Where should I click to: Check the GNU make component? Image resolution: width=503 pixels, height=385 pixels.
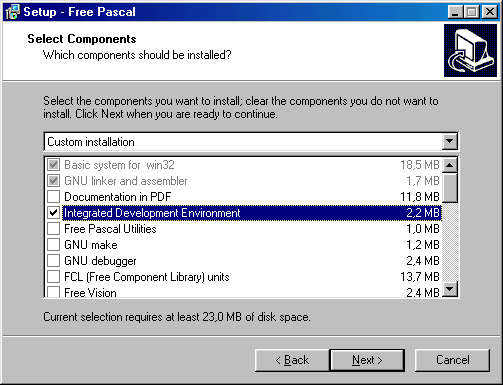click(53, 245)
